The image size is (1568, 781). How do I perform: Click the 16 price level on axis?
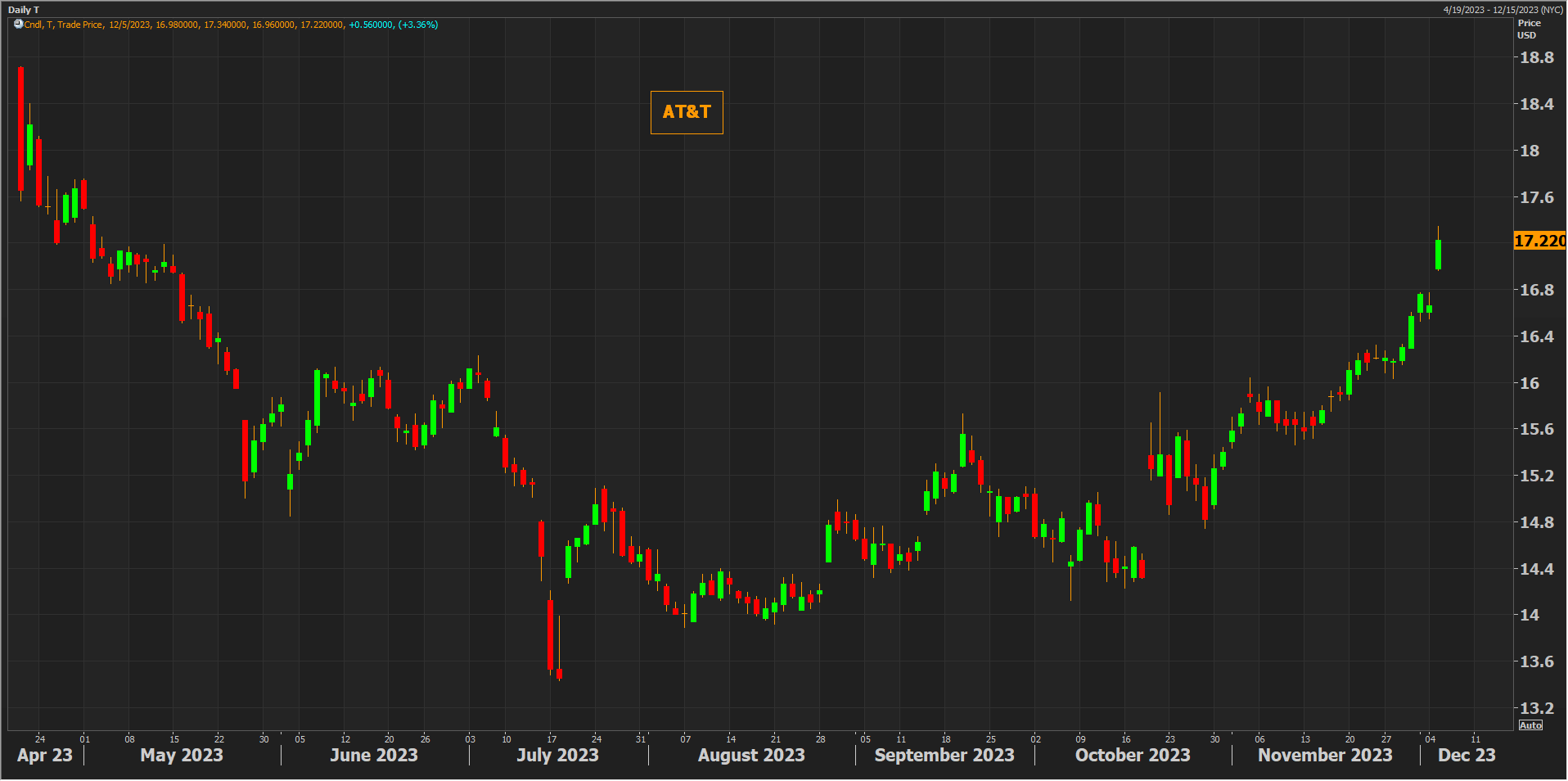click(x=1529, y=383)
